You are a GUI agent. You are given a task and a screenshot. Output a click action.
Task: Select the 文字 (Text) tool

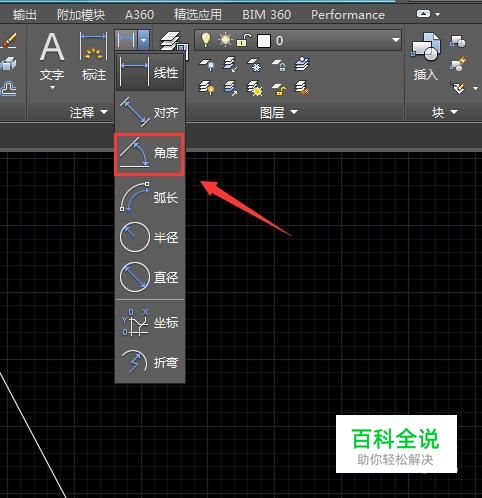(x=52, y=55)
